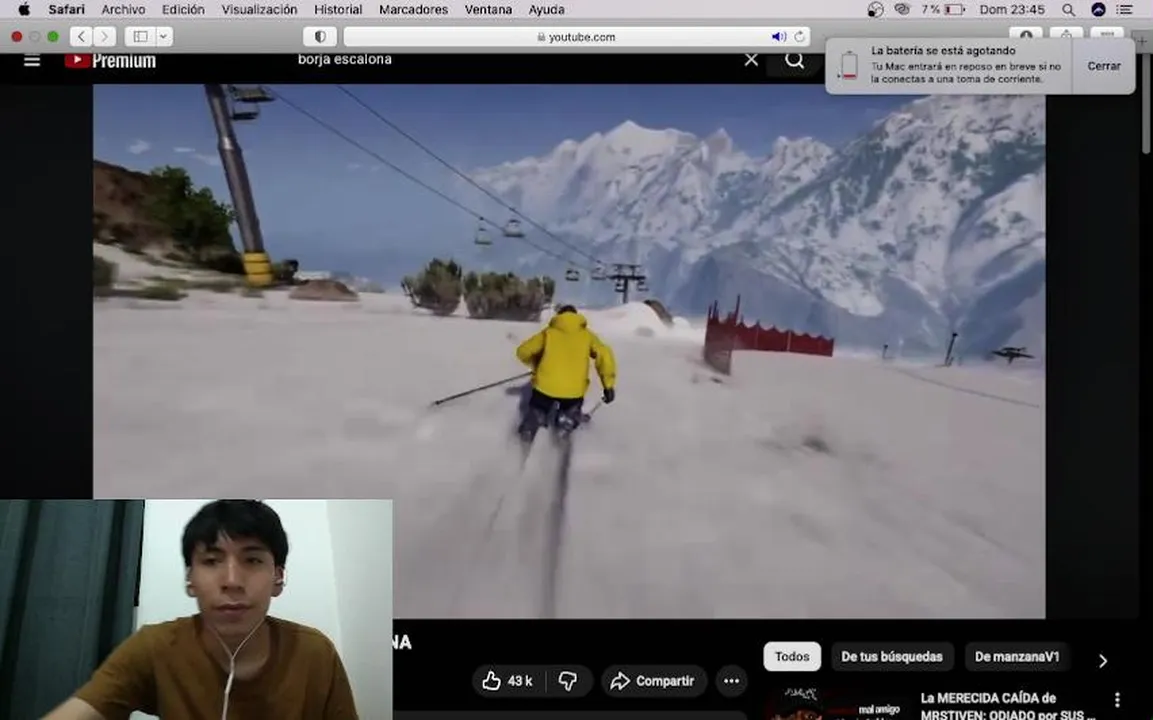
Task: Click the battery status icon in menu bar
Action: point(954,10)
